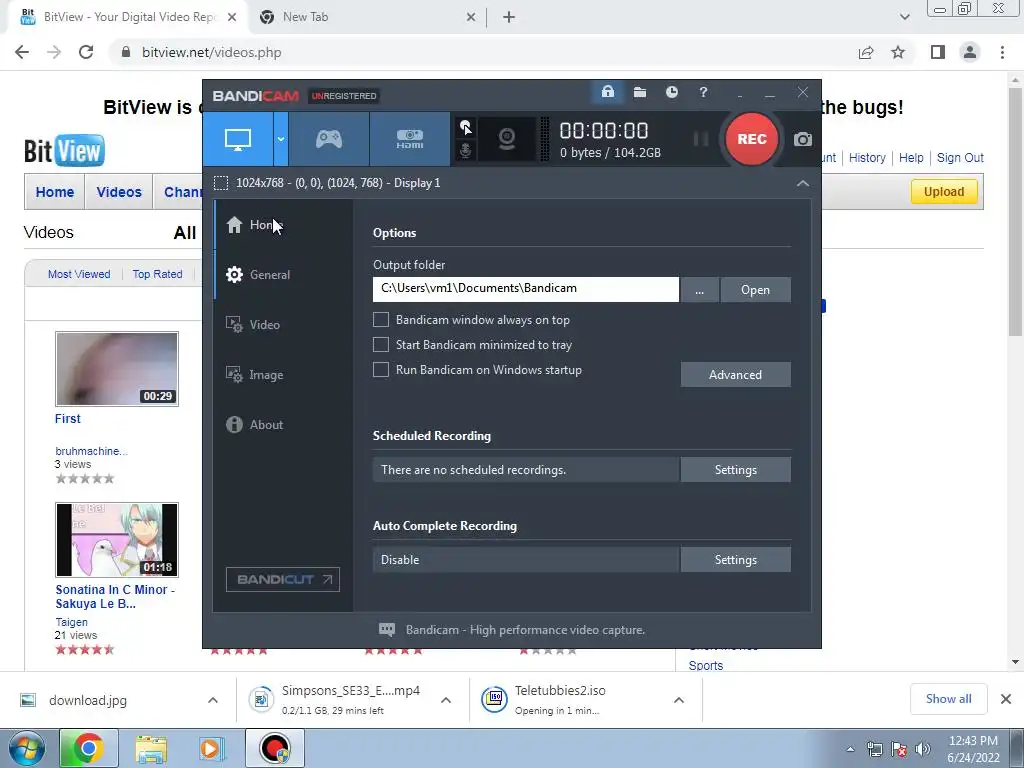Viewport: 1024px width, 768px height.
Task: Open Windows Start menu orb
Action: 27,748
